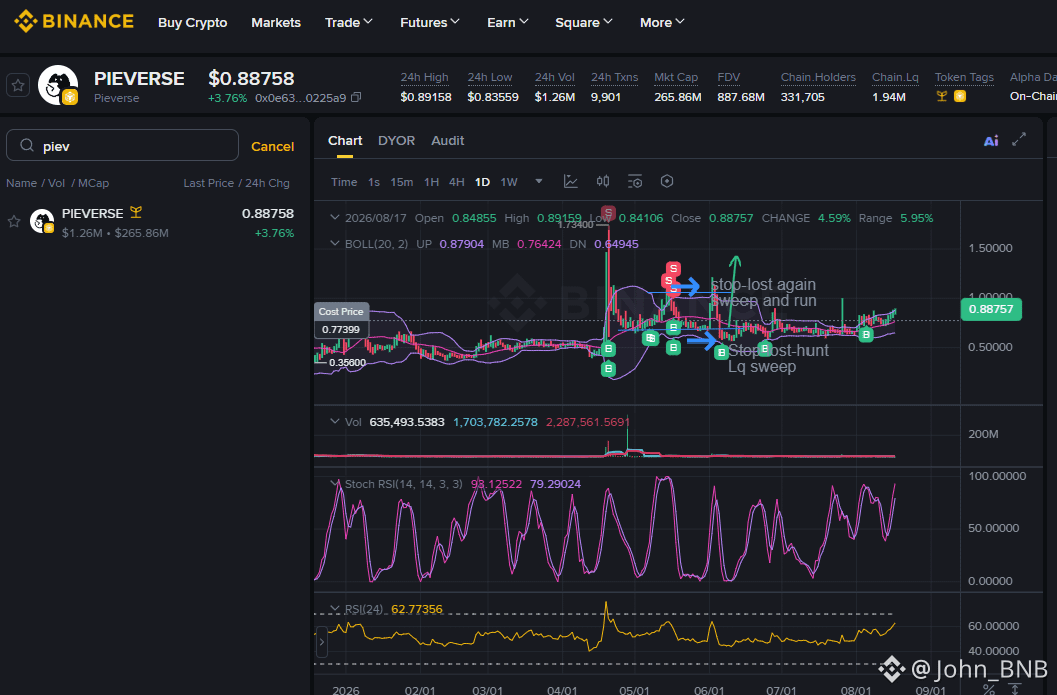Viewport: 1057px width, 695px height.
Task: Open PIEVERSE row in search results
Action: click(154, 222)
